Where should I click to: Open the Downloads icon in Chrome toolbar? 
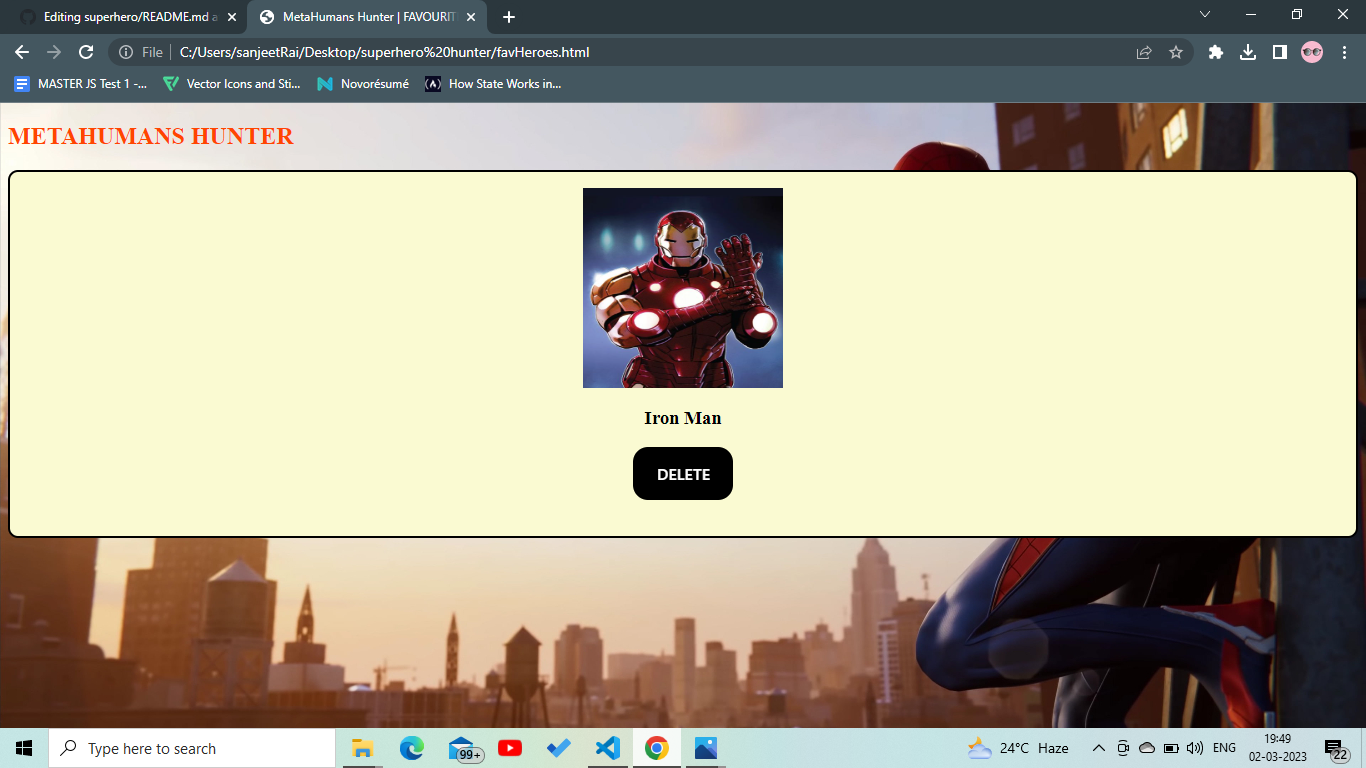1248,52
